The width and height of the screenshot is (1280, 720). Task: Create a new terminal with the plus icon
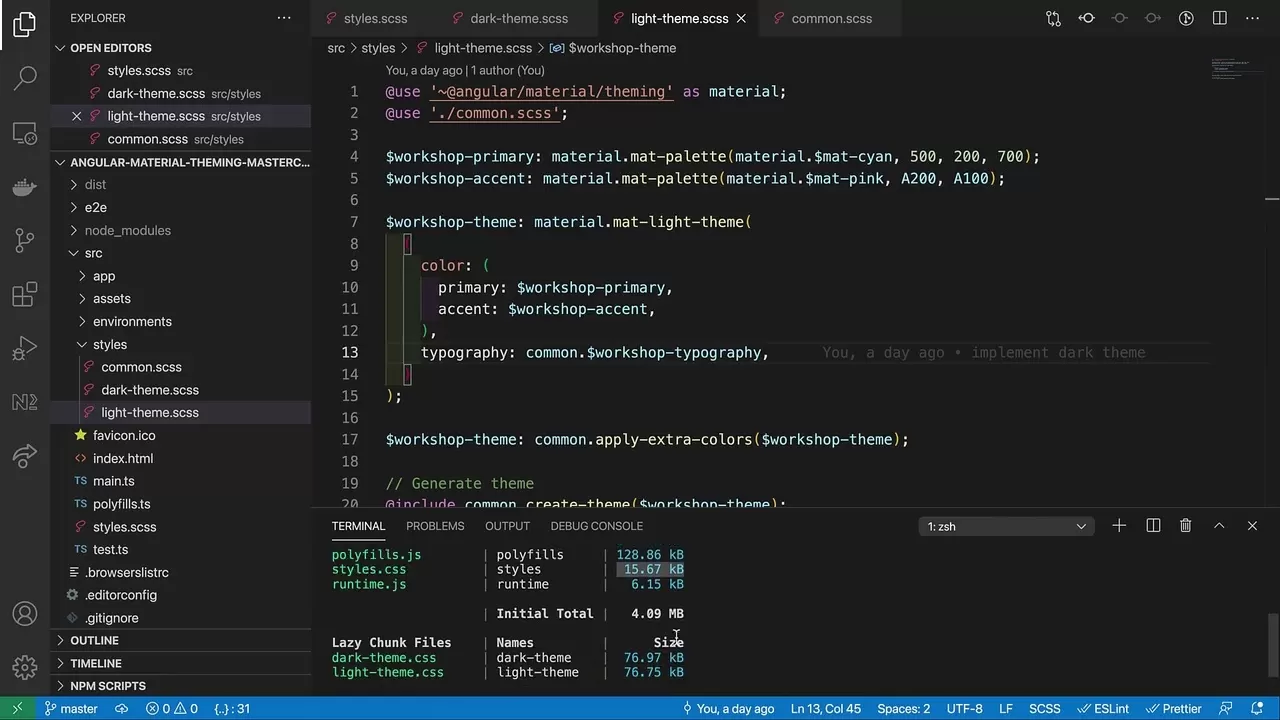coord(1119,525)
